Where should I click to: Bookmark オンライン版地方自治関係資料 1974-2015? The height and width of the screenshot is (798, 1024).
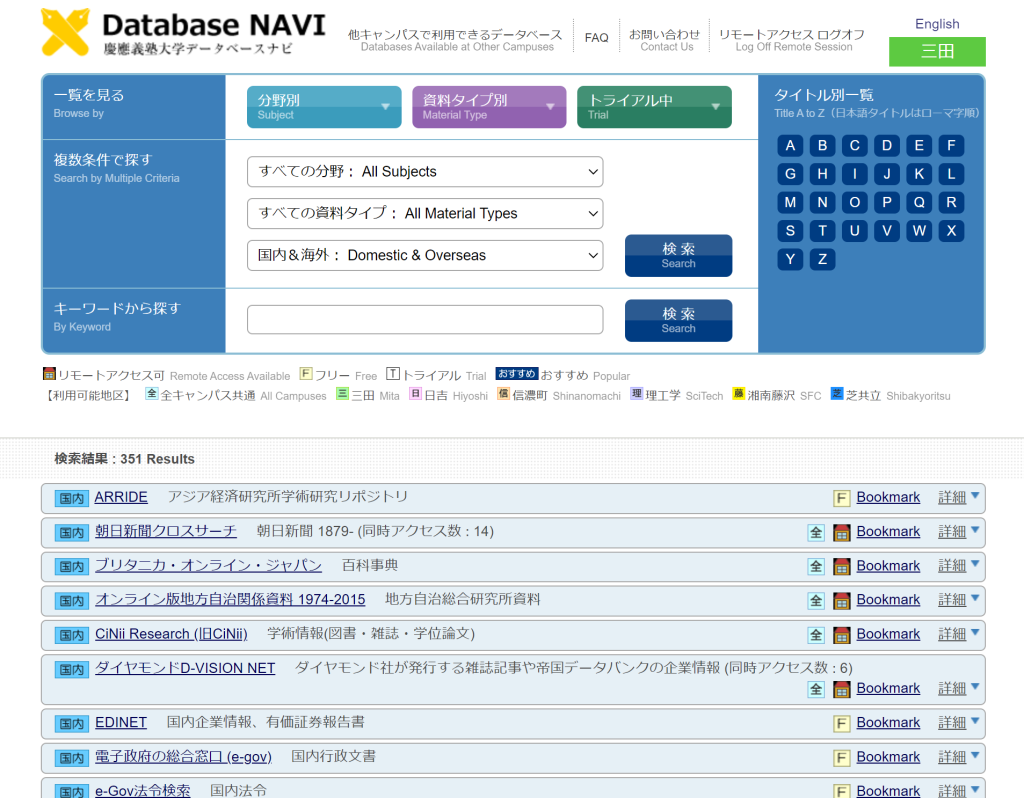pyautogui.click(x=888, y=600)
